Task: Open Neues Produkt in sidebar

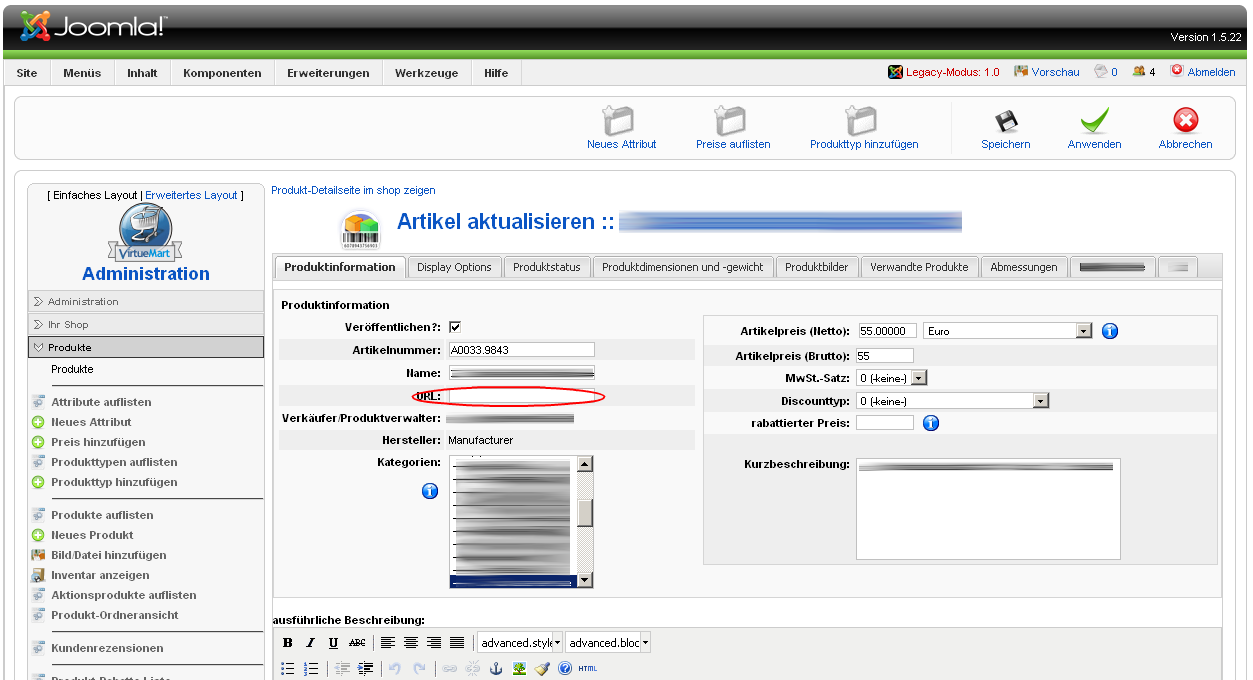Action: [x=92, y=535]
